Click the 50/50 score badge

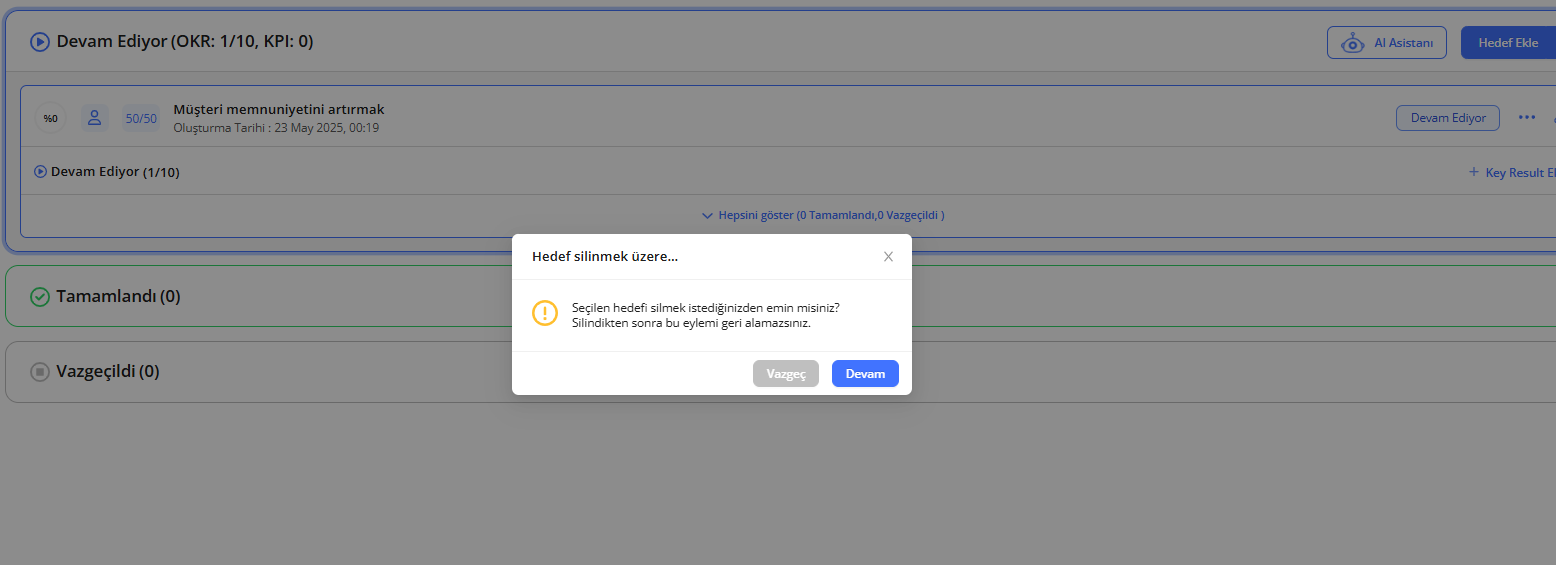coord(140,118)
